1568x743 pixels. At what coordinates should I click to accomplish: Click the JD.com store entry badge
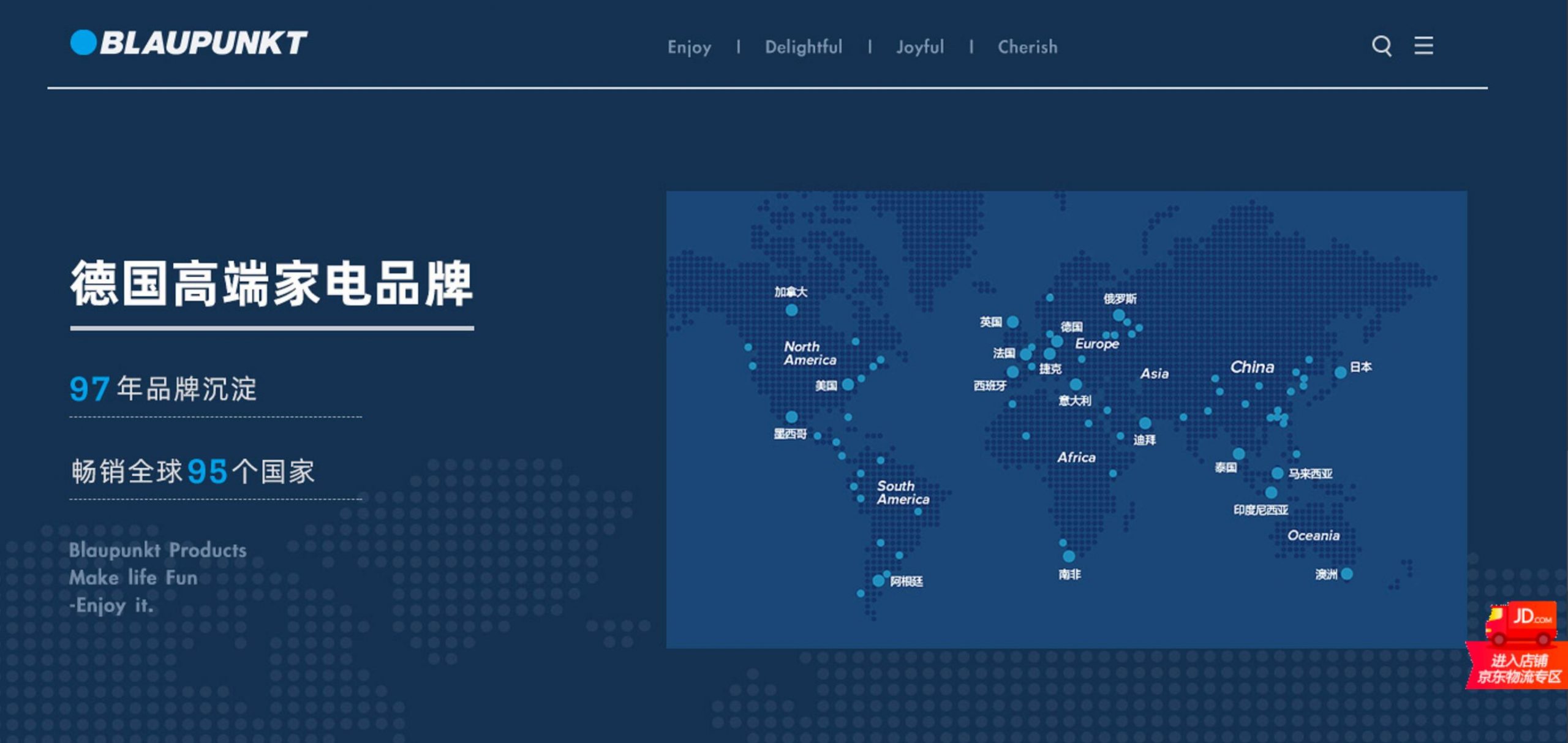(1518, 645)
